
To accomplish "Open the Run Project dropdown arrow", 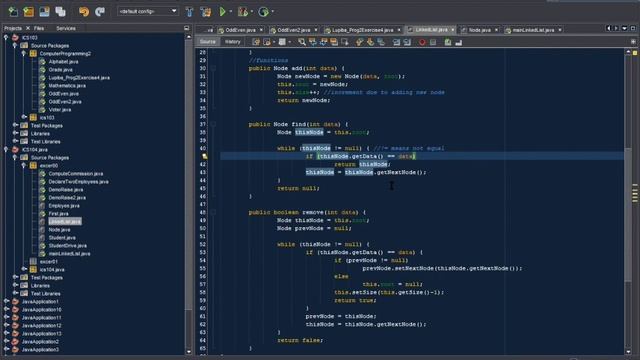I will pos(231,11).
